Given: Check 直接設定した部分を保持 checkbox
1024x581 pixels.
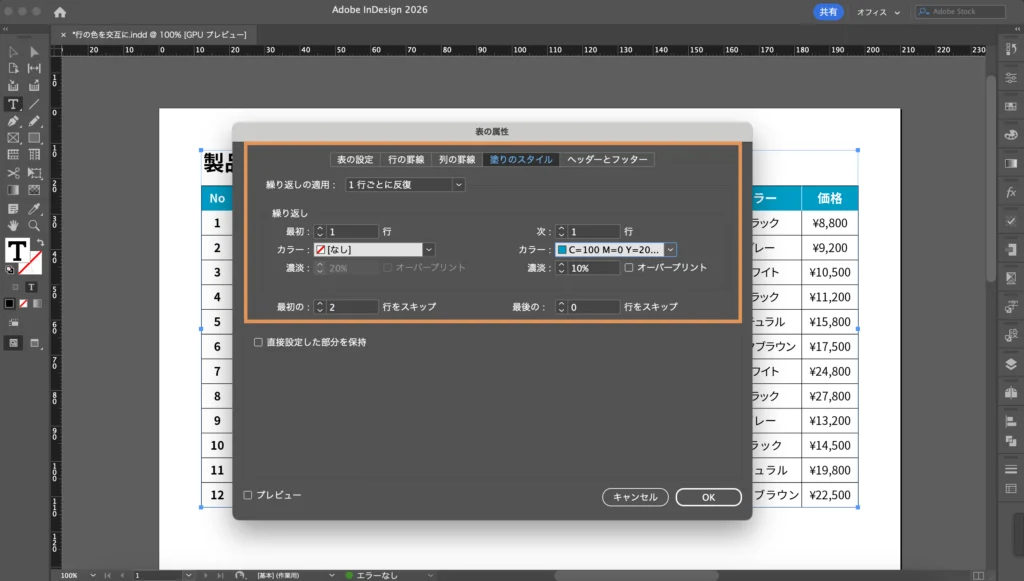Looking at the screenshot, I should (258, 342).
